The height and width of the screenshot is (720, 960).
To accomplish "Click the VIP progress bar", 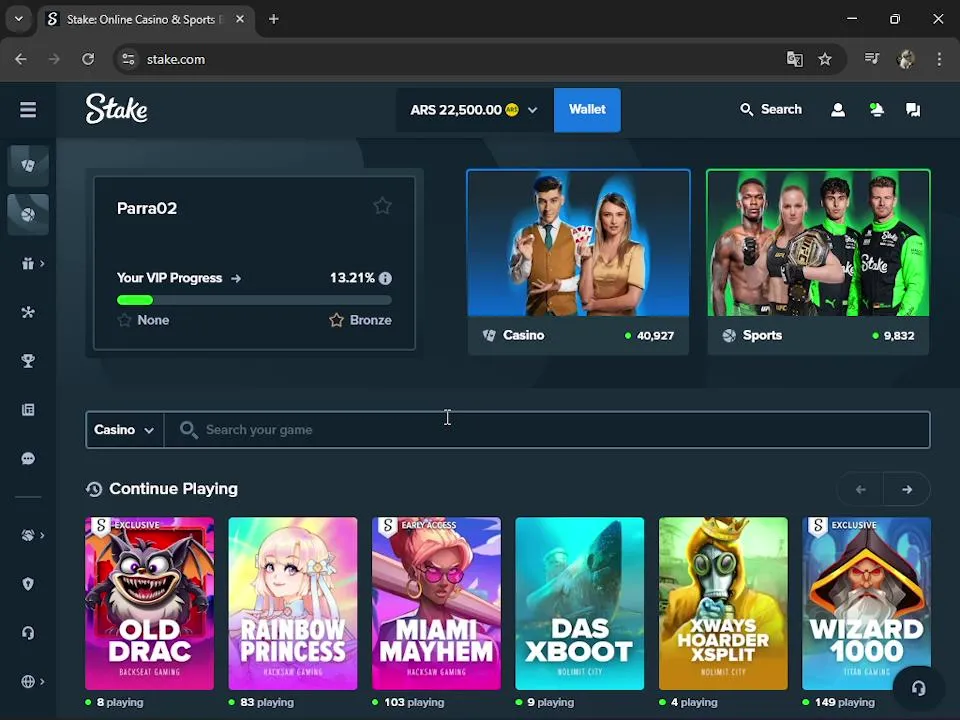I will [x=254, y=300].
